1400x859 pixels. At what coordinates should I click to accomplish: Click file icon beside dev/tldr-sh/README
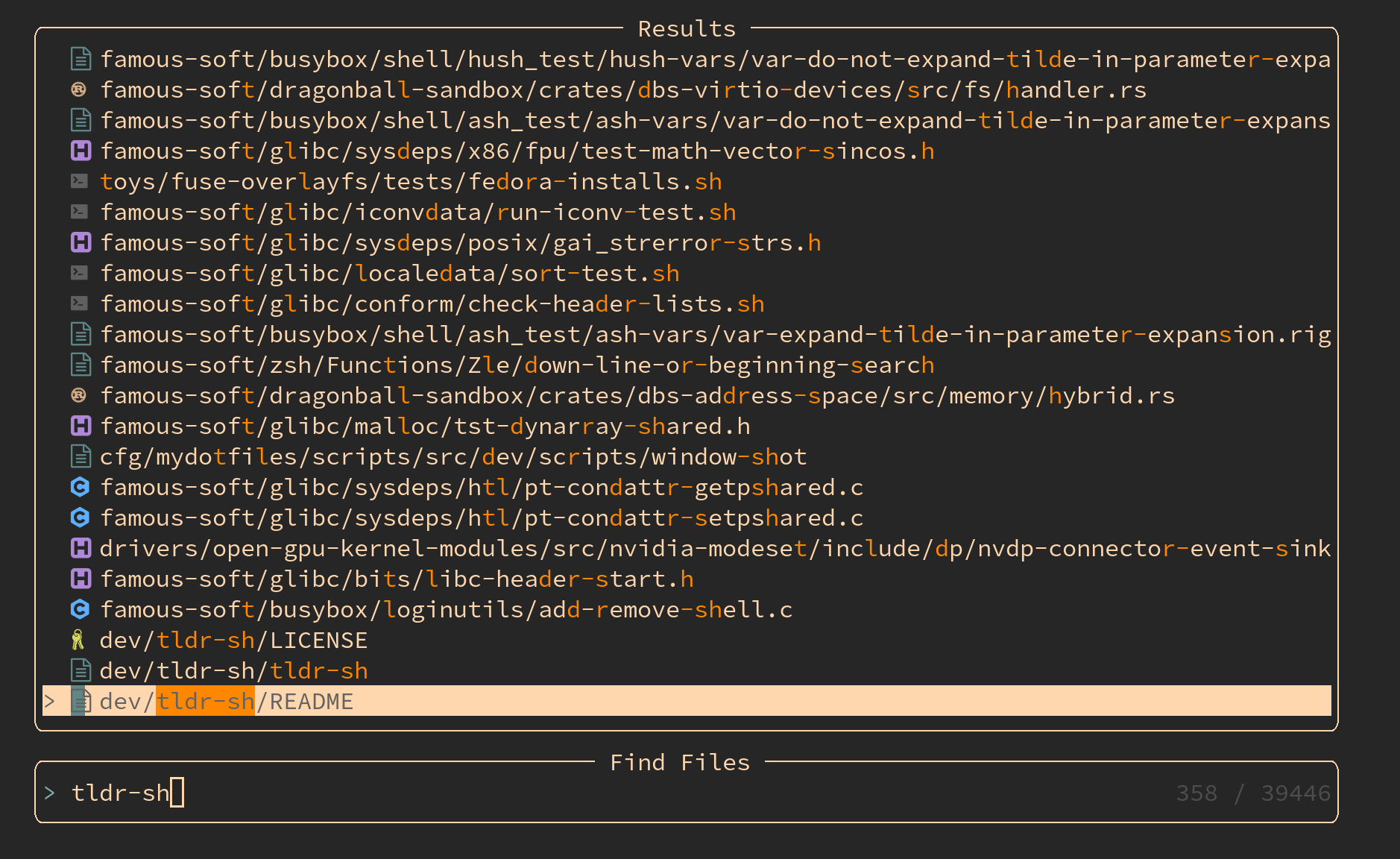[81, 701]
